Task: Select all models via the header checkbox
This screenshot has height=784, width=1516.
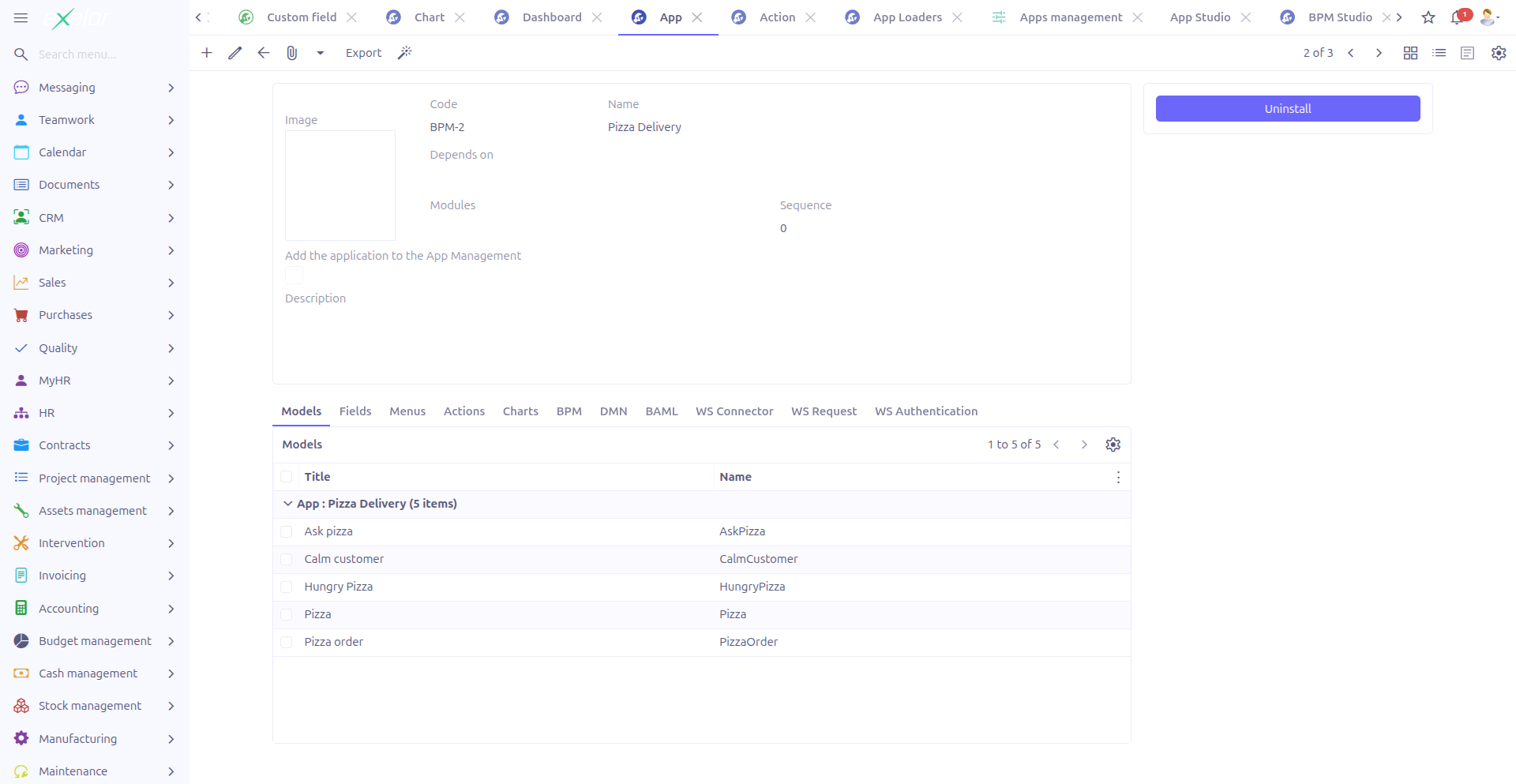Action: [286, 477]
